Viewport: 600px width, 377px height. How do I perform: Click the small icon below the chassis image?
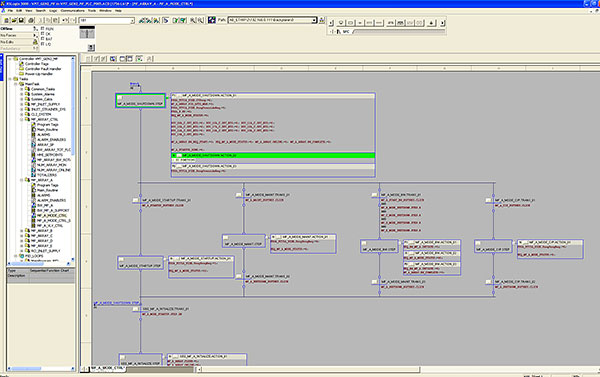click(x=91, y=48)
